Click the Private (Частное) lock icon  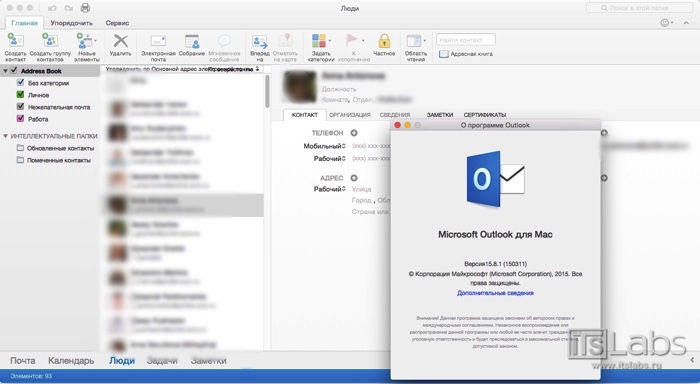tap(384, 41)
